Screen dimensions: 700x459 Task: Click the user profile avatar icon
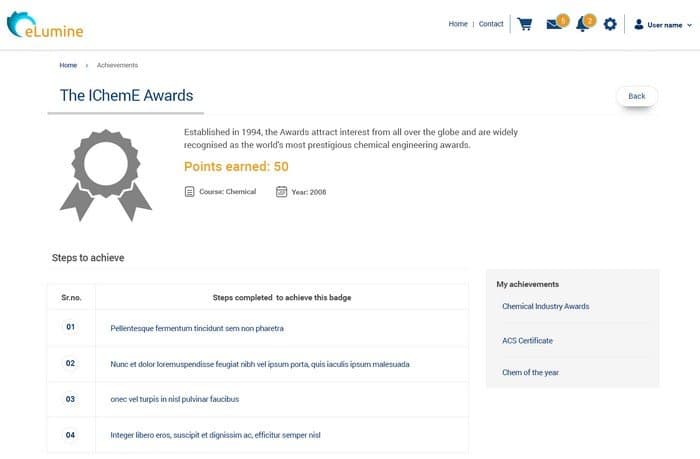639,25
